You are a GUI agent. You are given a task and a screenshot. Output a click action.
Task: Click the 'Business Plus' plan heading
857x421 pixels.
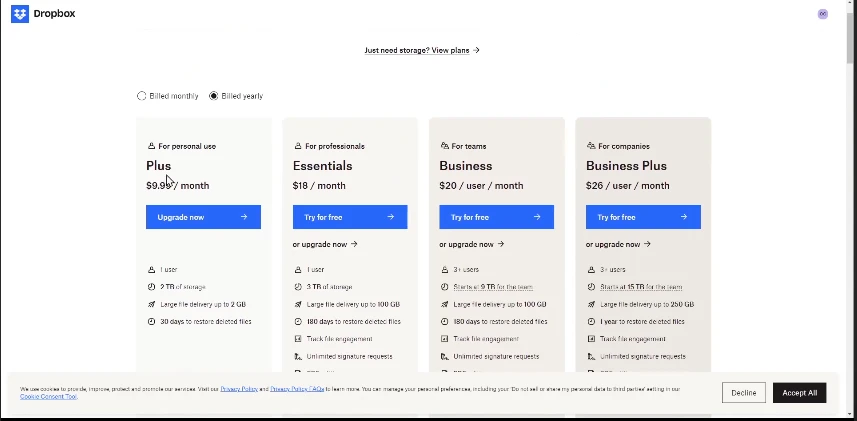(626, 166)
